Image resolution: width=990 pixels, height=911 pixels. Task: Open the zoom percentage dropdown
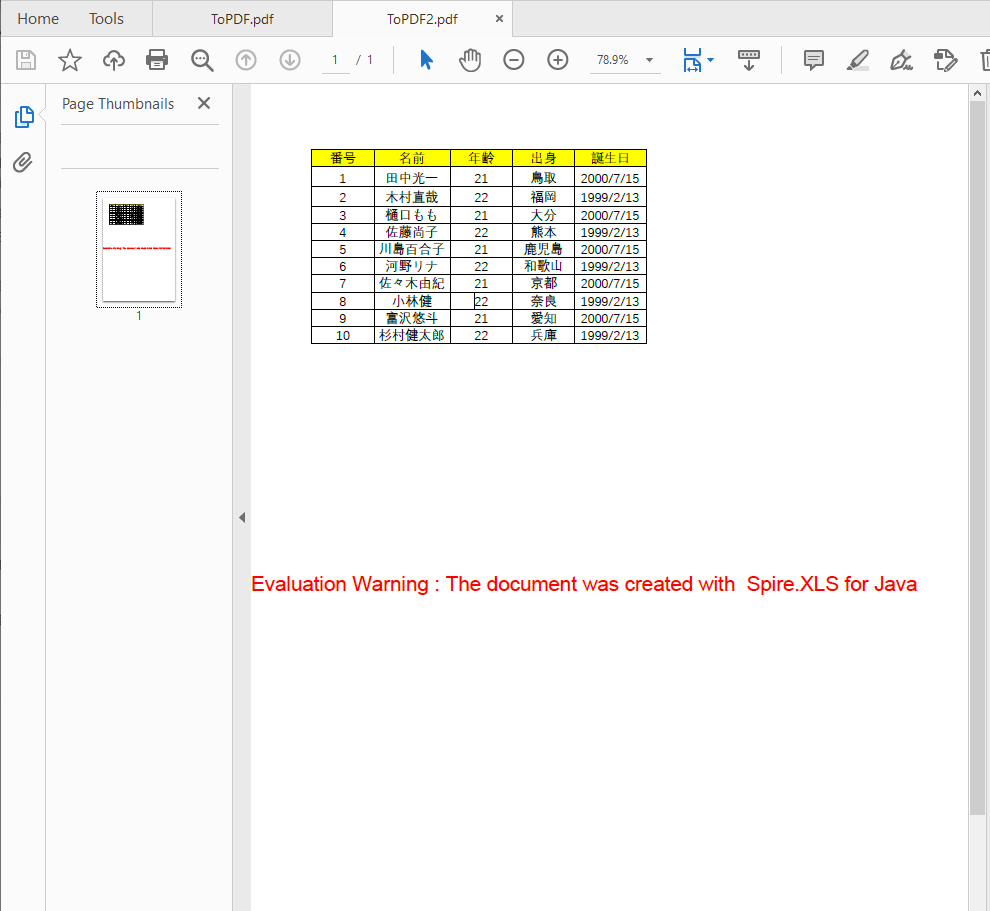(648, 60)
